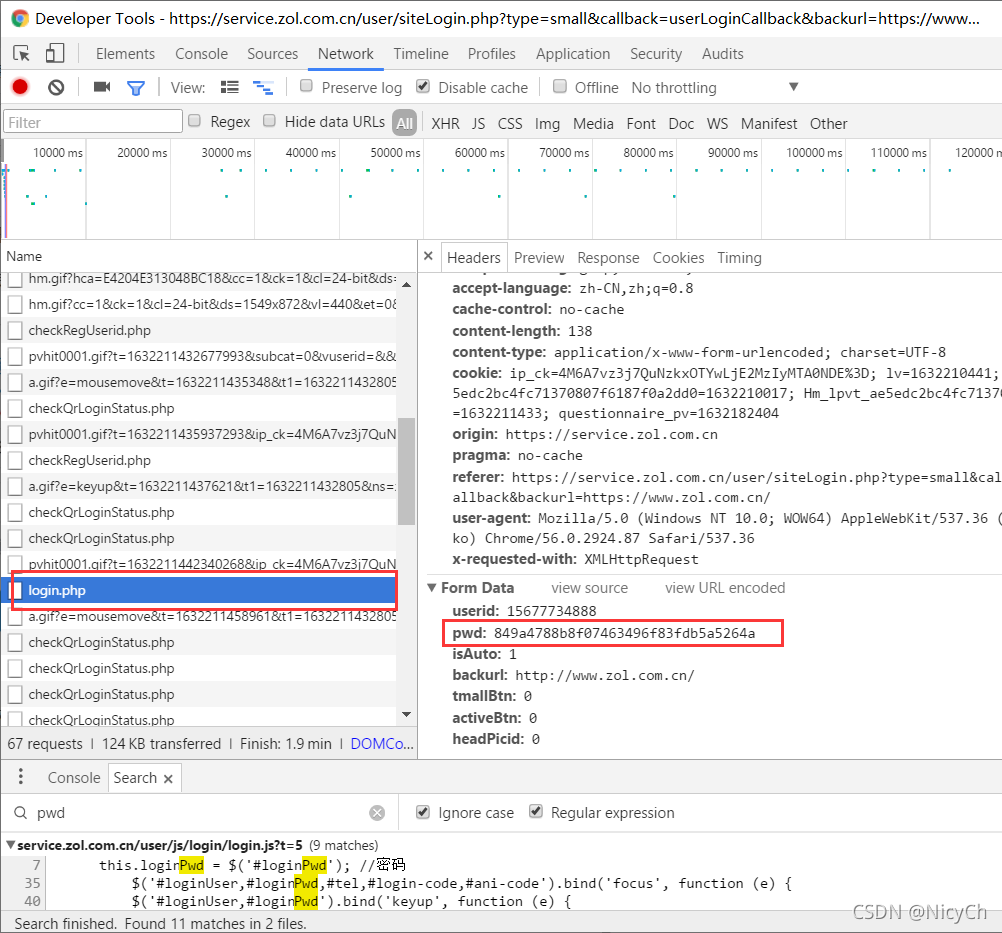This screenshot has height=933, width=1002.
Task: Filter requests by WS type
Action: (x=717, y=123)
